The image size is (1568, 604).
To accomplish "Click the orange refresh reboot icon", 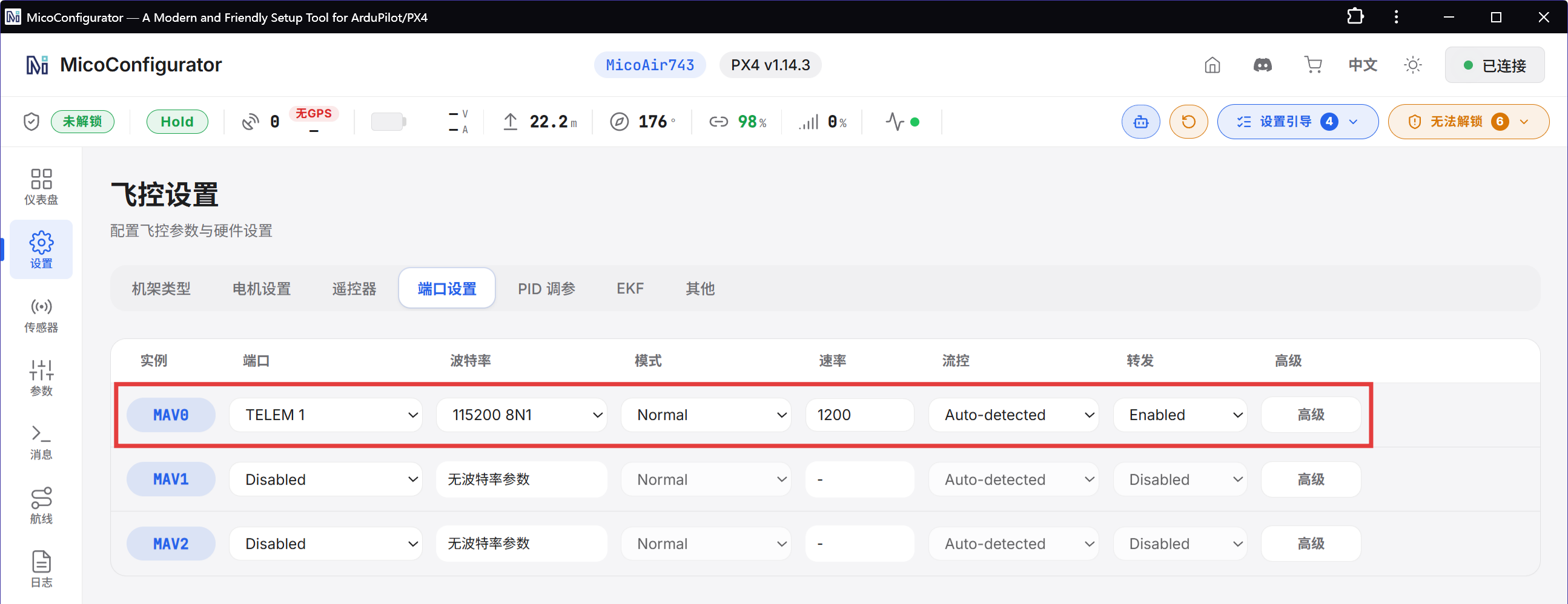I will click(x=1188, y=122).
